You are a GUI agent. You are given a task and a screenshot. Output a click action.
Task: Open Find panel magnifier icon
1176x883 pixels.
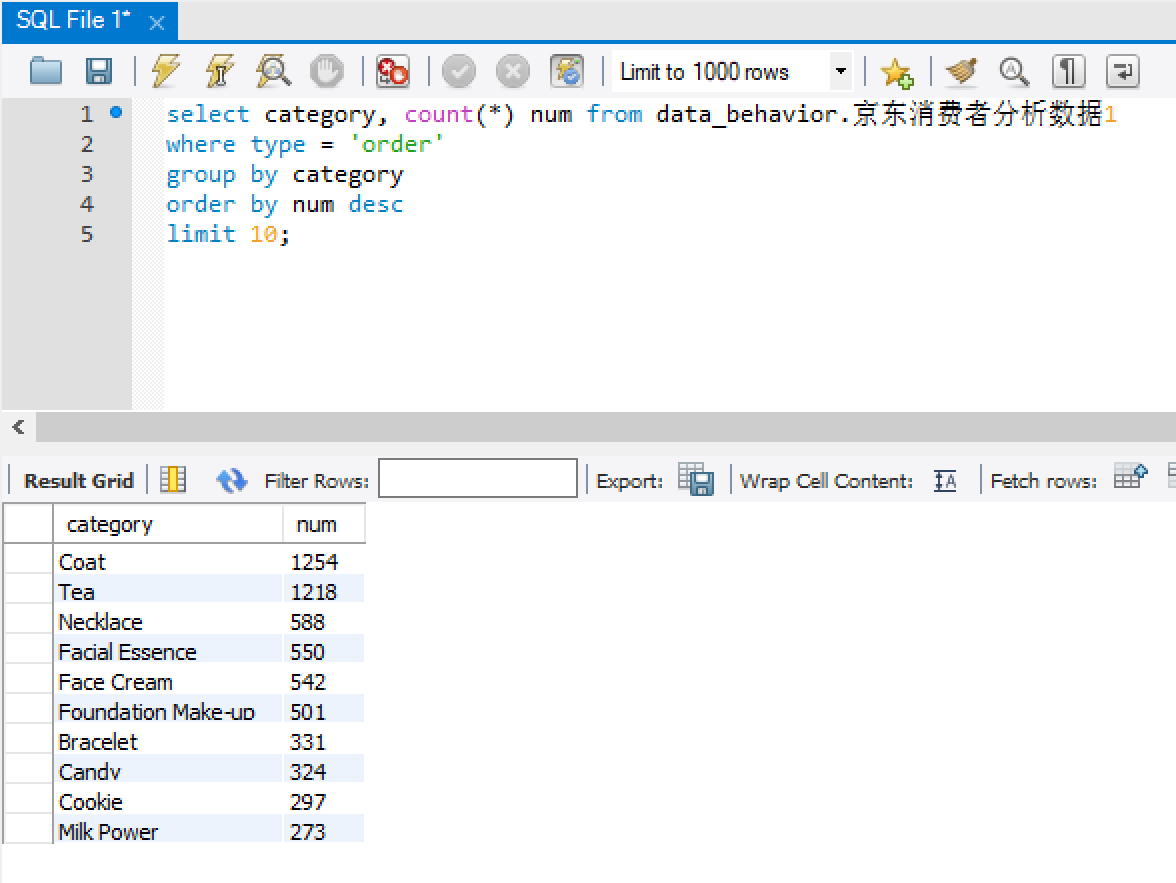pyautogui.click(x=1014, y=71)
